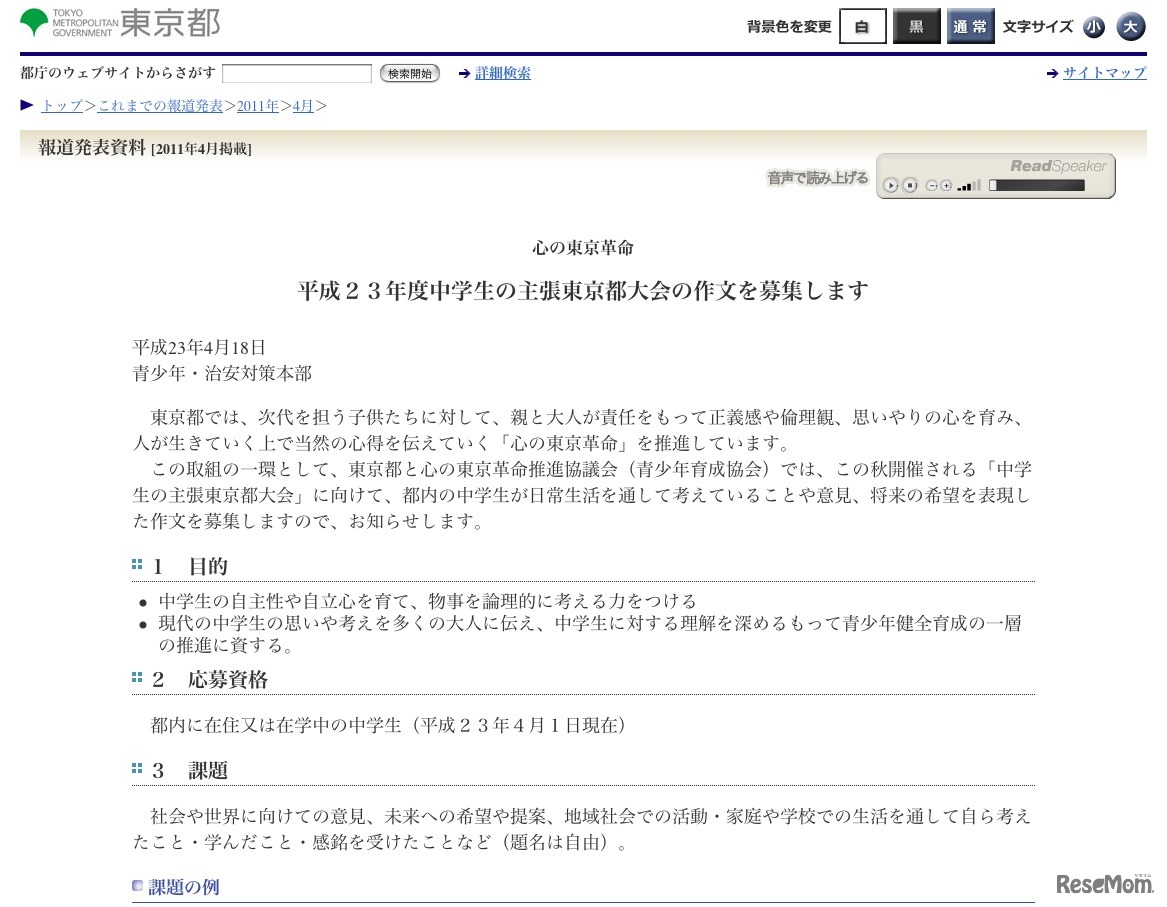Select the 小 small text size icon
Image resolution: width=1167 pixels, height=907 pixels.
coord(1094,27)
